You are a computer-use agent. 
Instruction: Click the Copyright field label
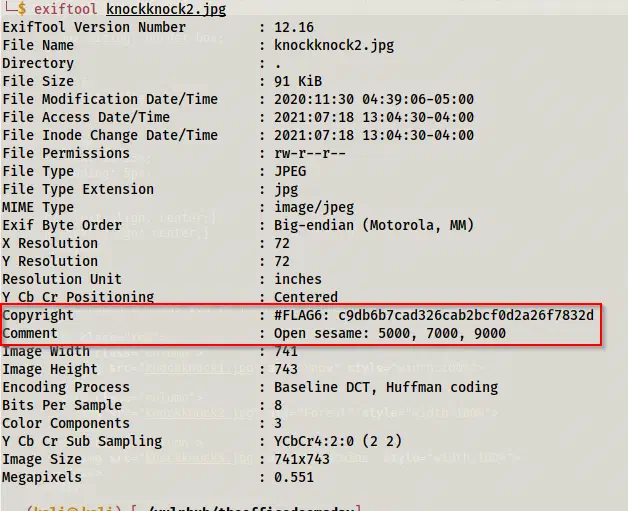[x=38, y=316]
